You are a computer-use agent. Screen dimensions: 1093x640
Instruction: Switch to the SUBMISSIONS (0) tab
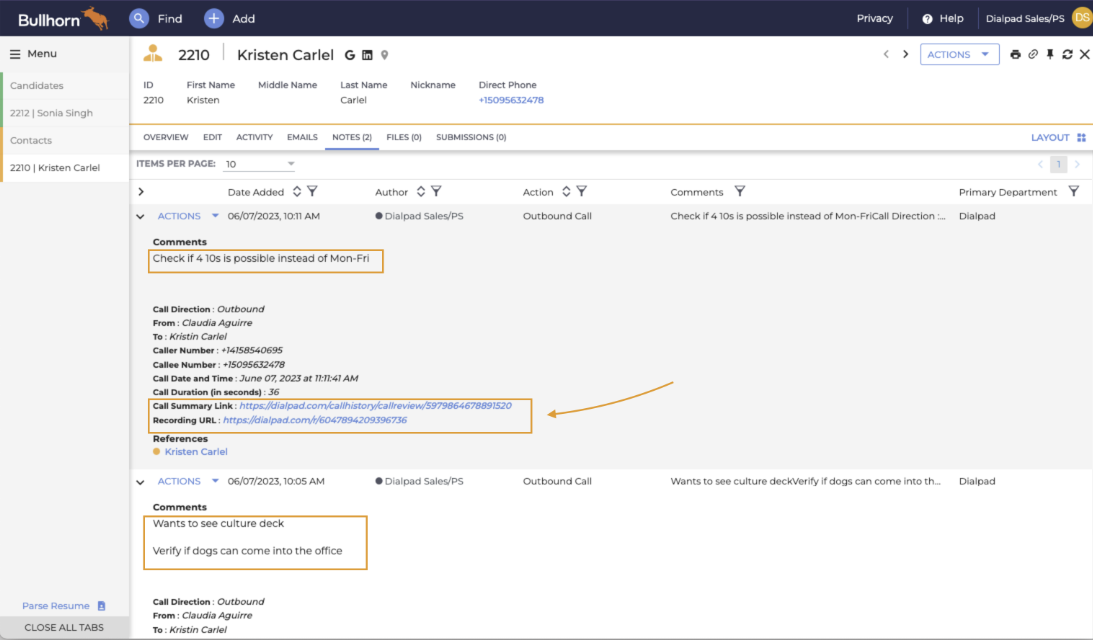point(471,137)
